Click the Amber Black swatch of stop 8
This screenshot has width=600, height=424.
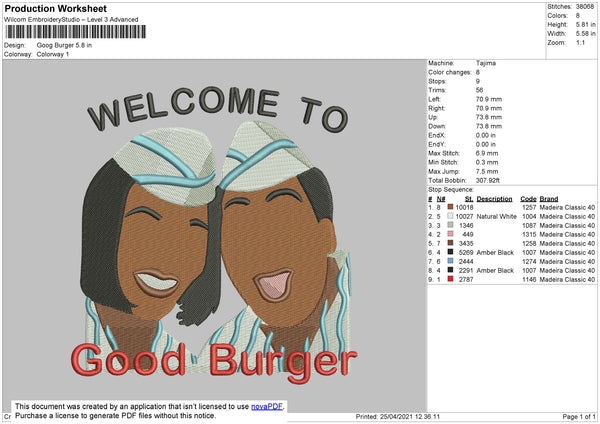tap(450, 270)
